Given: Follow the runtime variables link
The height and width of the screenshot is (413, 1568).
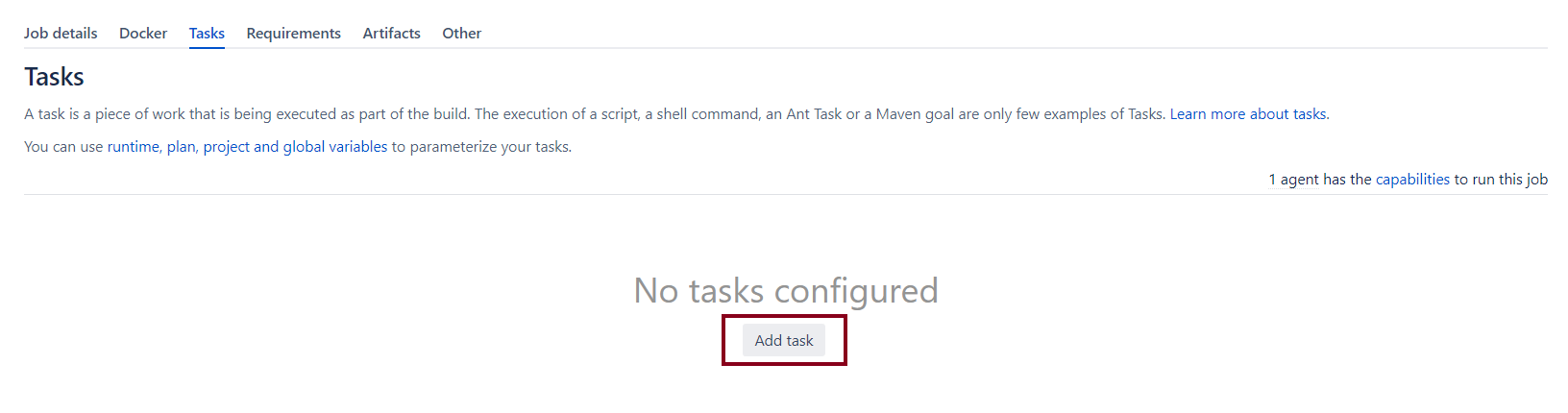Looking at the screenshot, I should click(133, 147).
